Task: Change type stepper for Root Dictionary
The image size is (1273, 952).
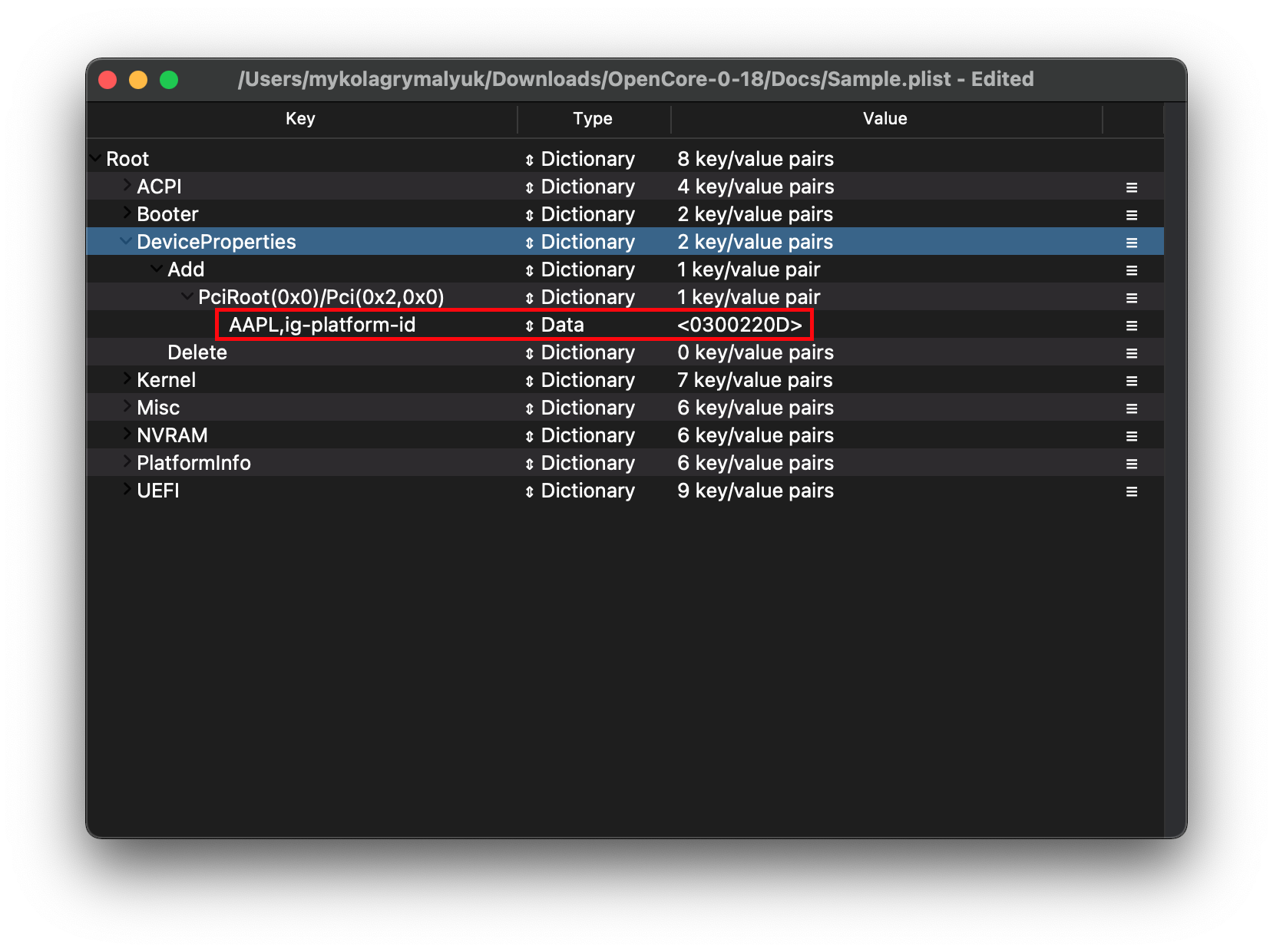Action: (x=529, y=160)
